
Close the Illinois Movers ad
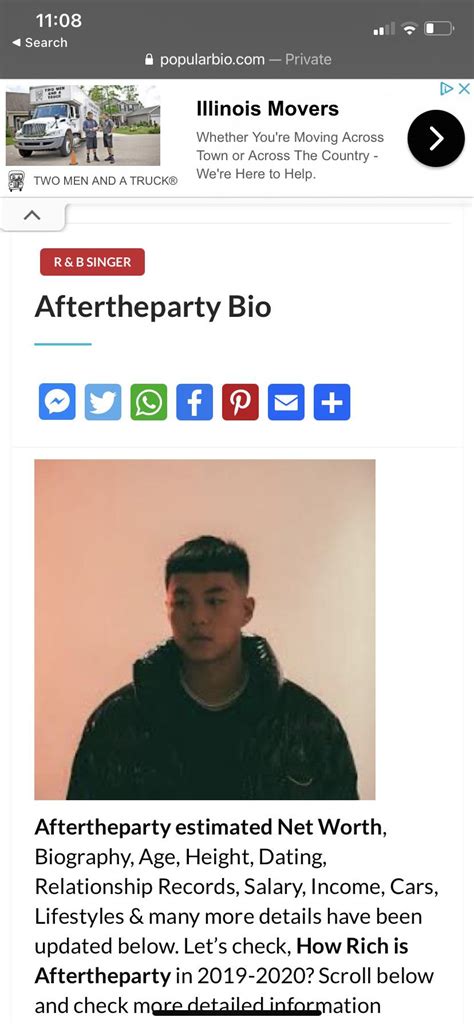click(464, 89)
